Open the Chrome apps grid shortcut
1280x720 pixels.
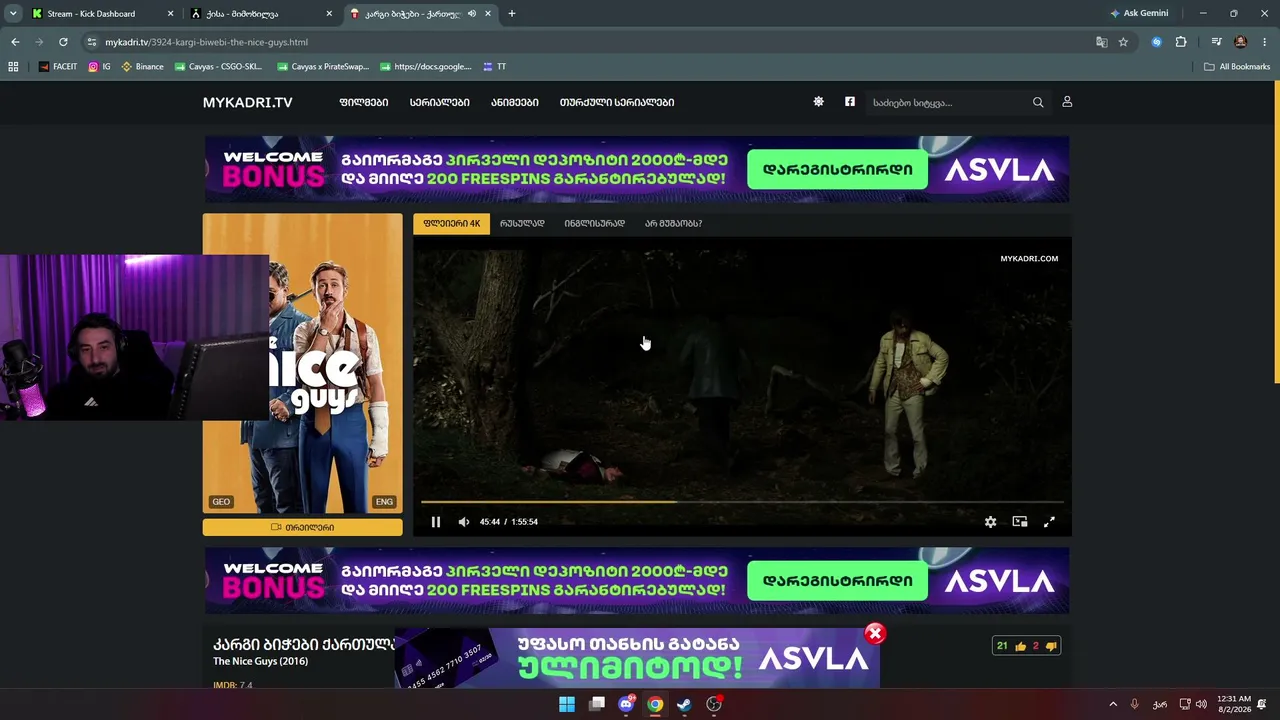pyautogui.click(x=13, y=67)
